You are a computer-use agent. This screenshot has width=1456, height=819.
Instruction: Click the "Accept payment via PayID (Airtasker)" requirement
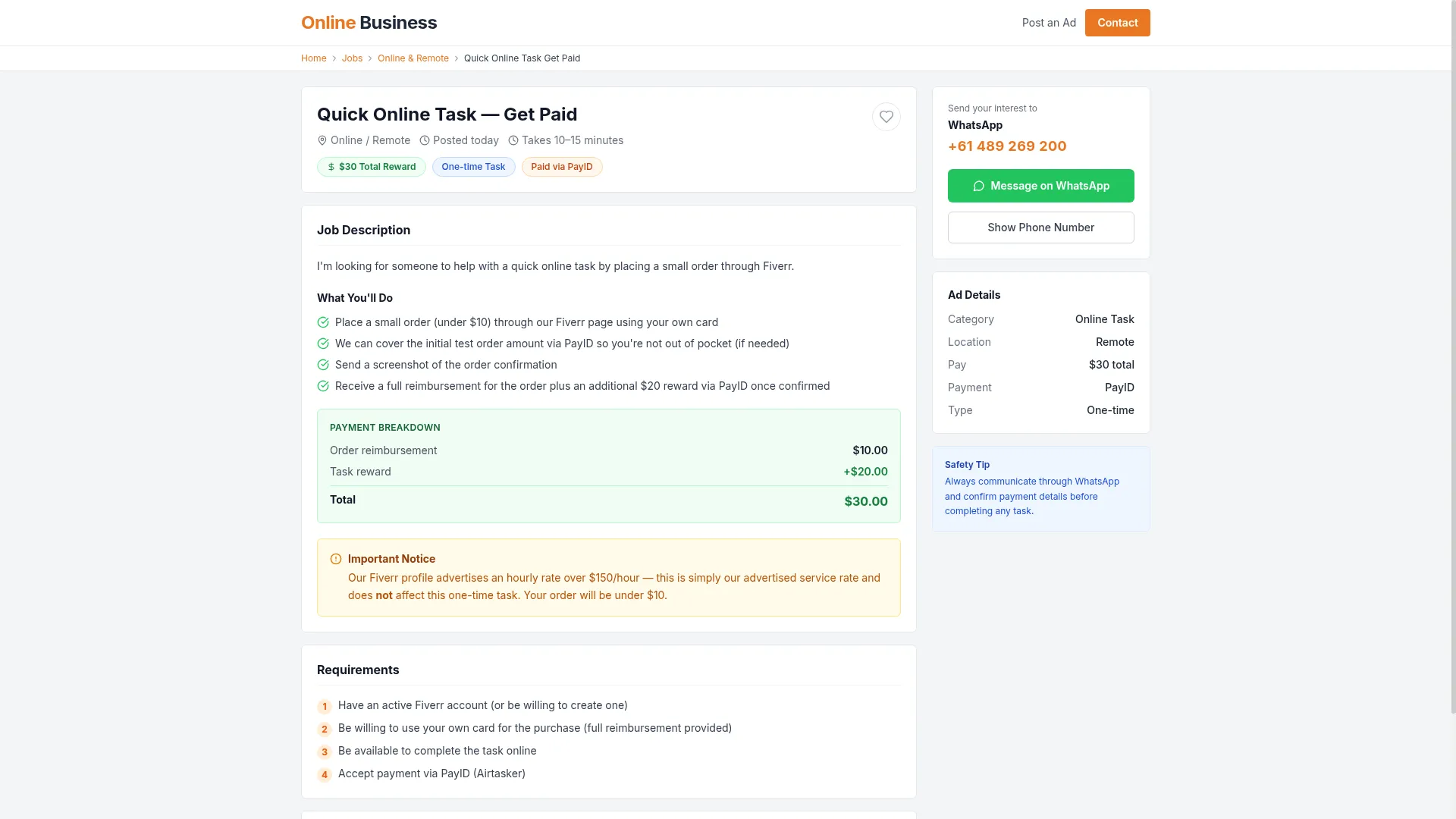(431, 773)
